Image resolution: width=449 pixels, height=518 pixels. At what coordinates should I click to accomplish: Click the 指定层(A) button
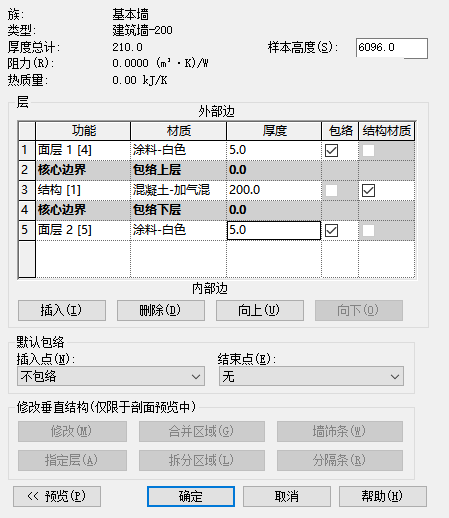72,460
